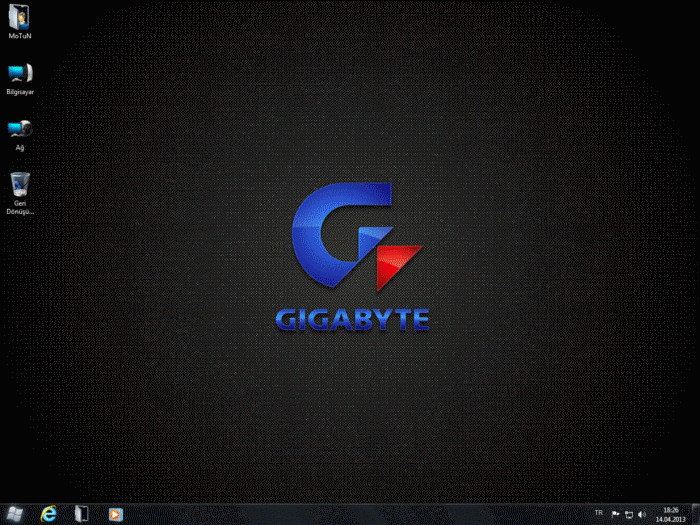Open the MoTuN user folder icon

click(19, 21)
